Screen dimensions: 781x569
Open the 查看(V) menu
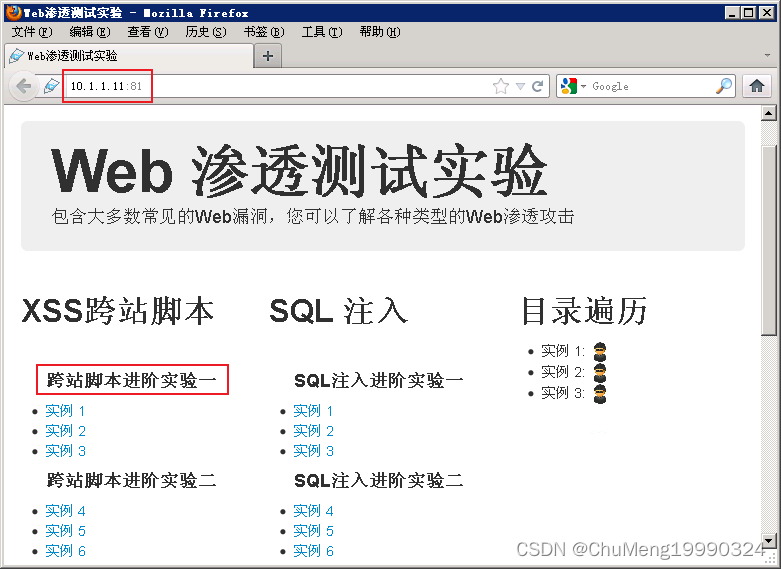pyautogui.click(x=147, y=32)
